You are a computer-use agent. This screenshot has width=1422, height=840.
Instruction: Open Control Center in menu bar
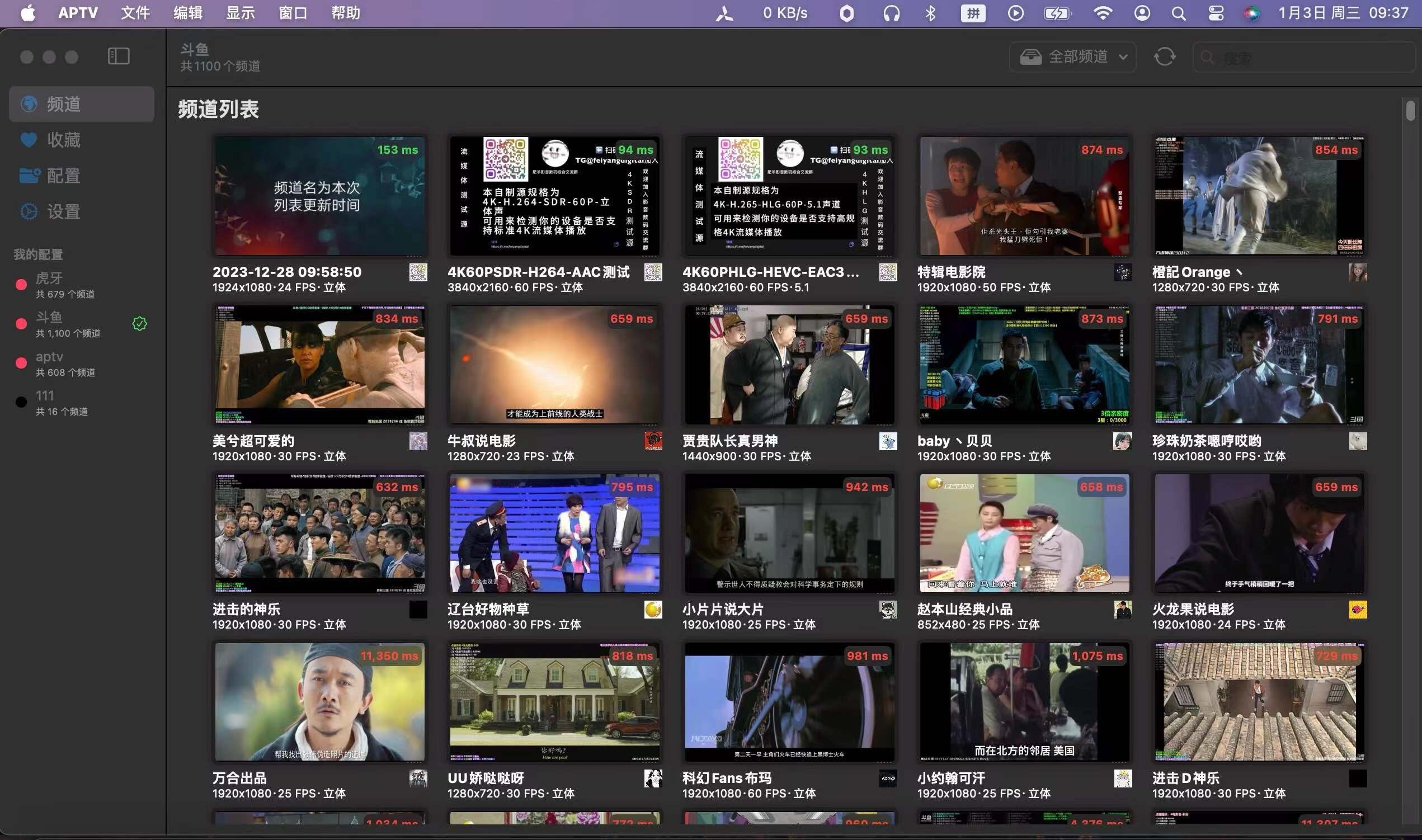(x=1216, y=13)
